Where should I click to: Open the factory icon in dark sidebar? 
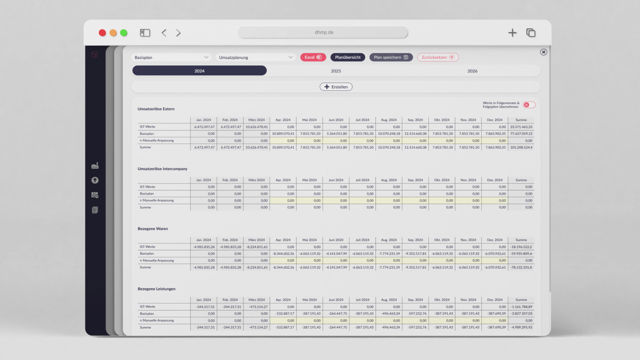click(95, 165)
